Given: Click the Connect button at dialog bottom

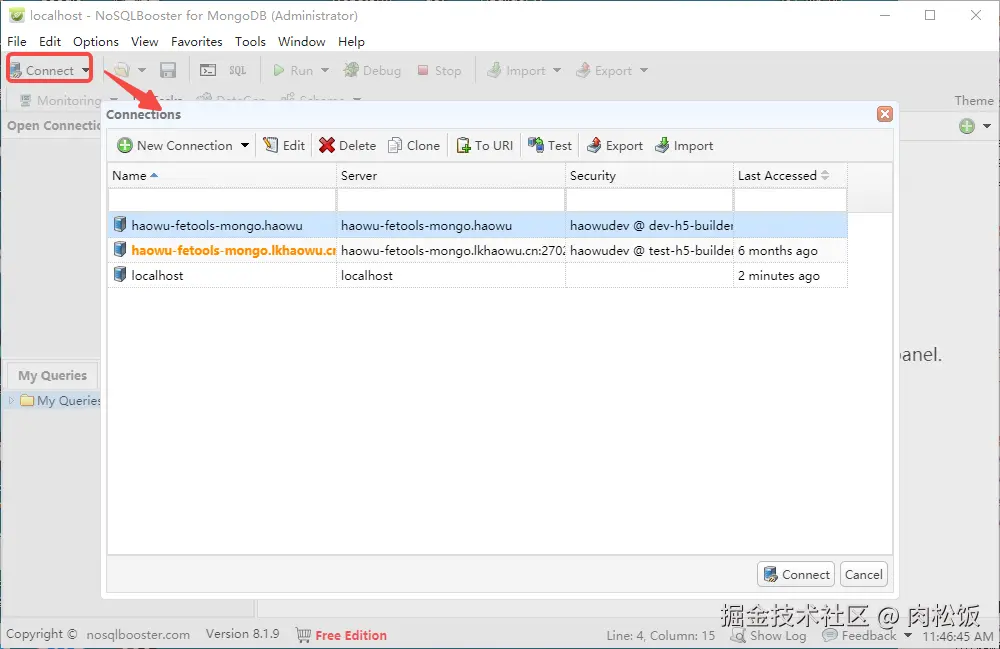Looking at the screenshot, I should [797, 574].
